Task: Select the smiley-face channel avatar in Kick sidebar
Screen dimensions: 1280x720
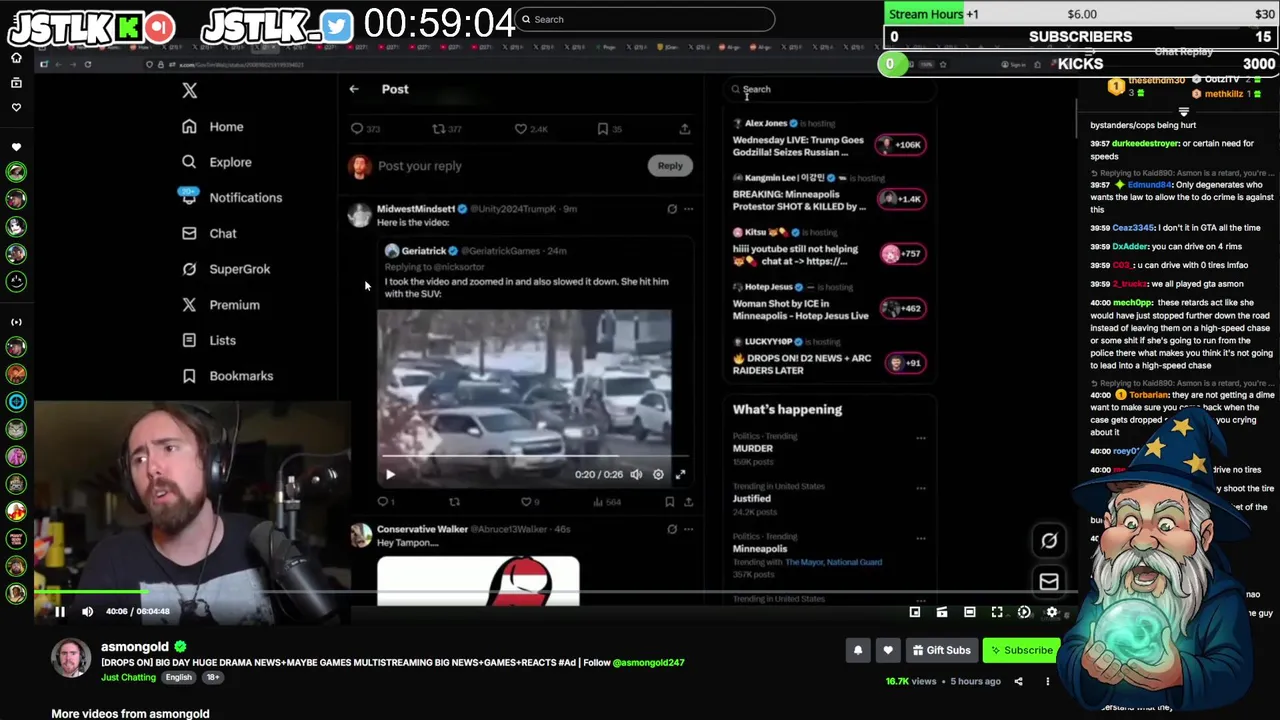Action: click(x=16, y=282)
